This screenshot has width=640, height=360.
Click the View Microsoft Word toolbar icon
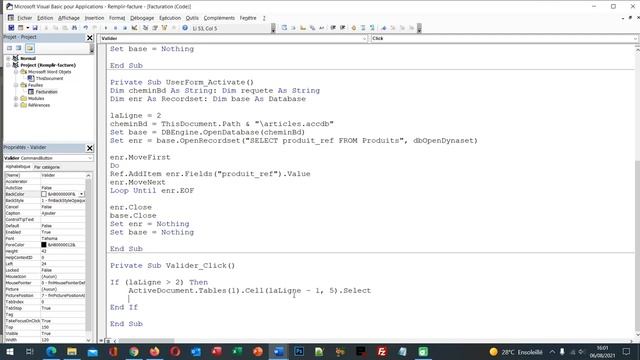11,28
